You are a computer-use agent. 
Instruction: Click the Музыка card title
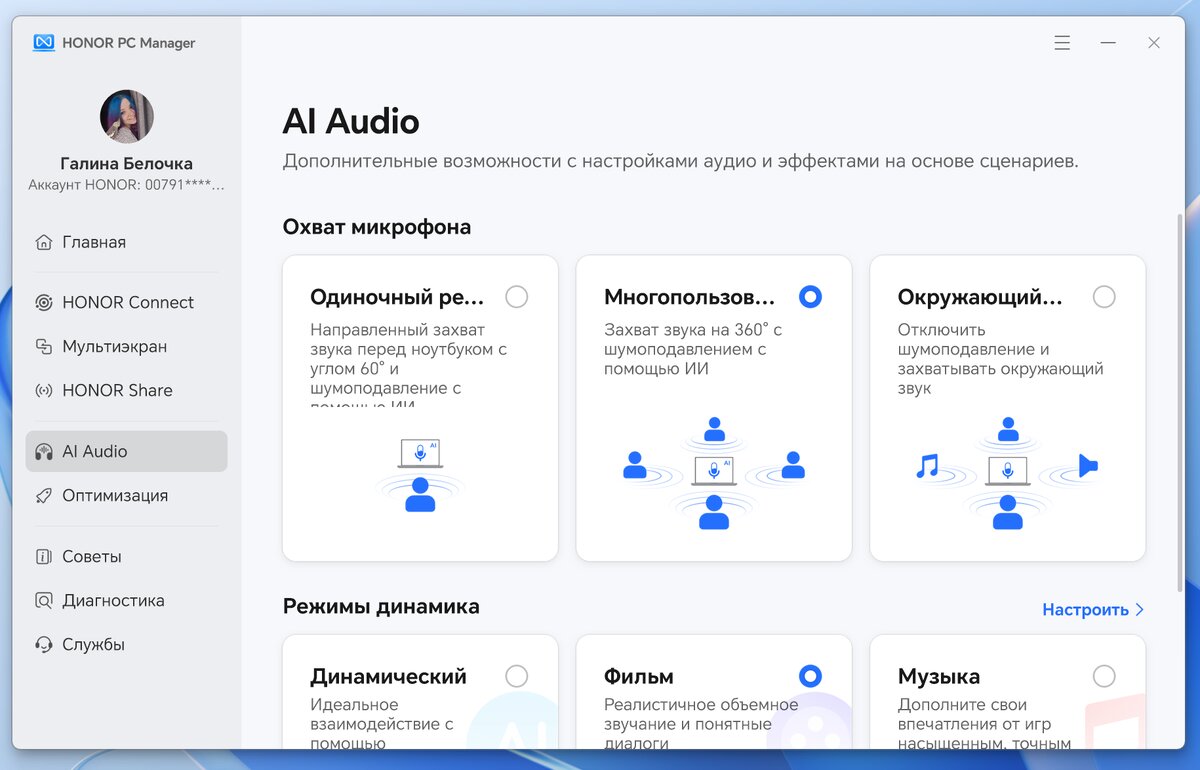939,677
